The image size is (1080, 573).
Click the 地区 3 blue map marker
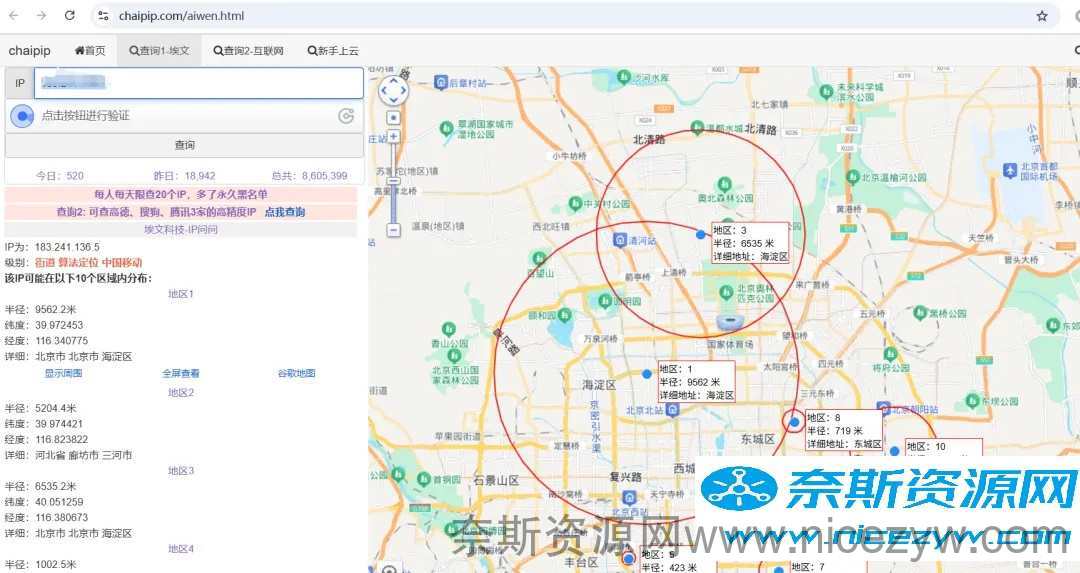point(700,235)
